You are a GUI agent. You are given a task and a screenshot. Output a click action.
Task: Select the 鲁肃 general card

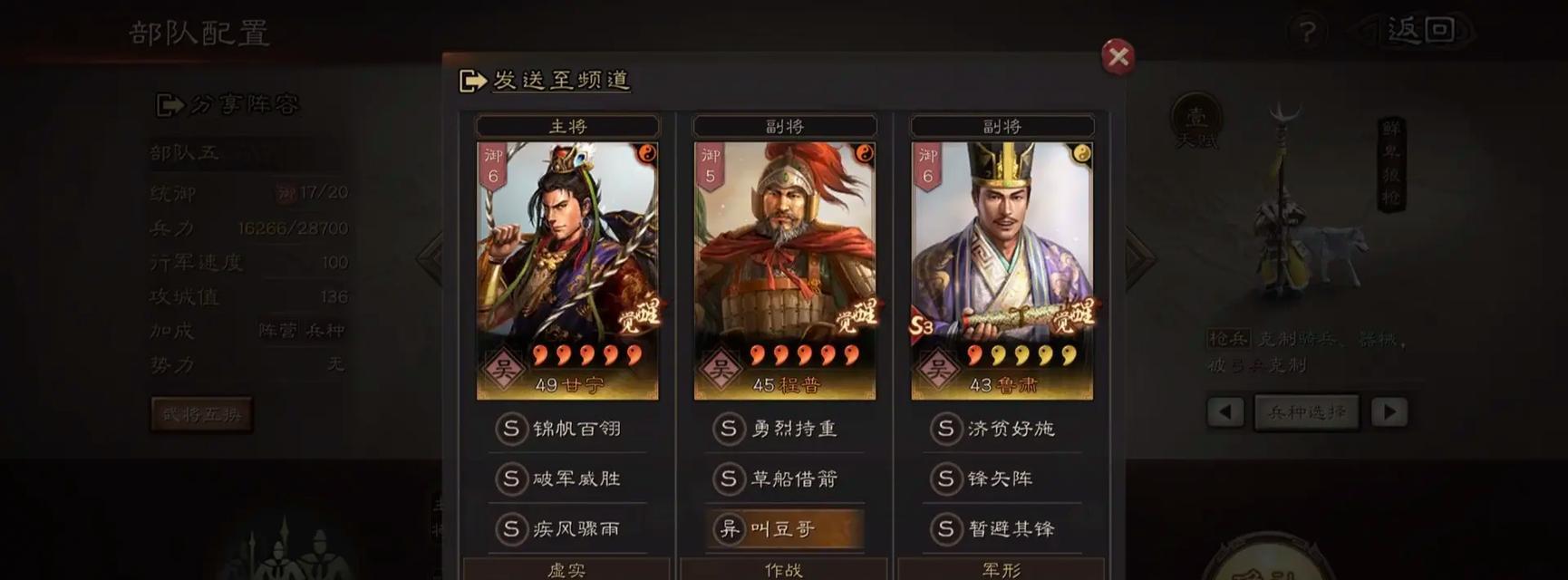1002,270
